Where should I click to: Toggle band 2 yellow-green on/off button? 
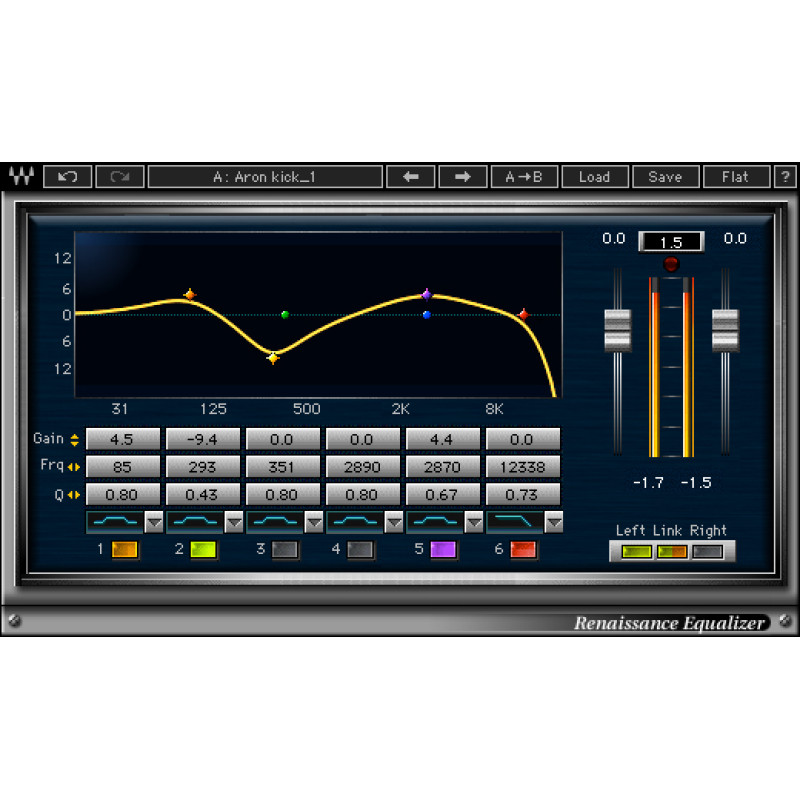[x=203, y=549]
